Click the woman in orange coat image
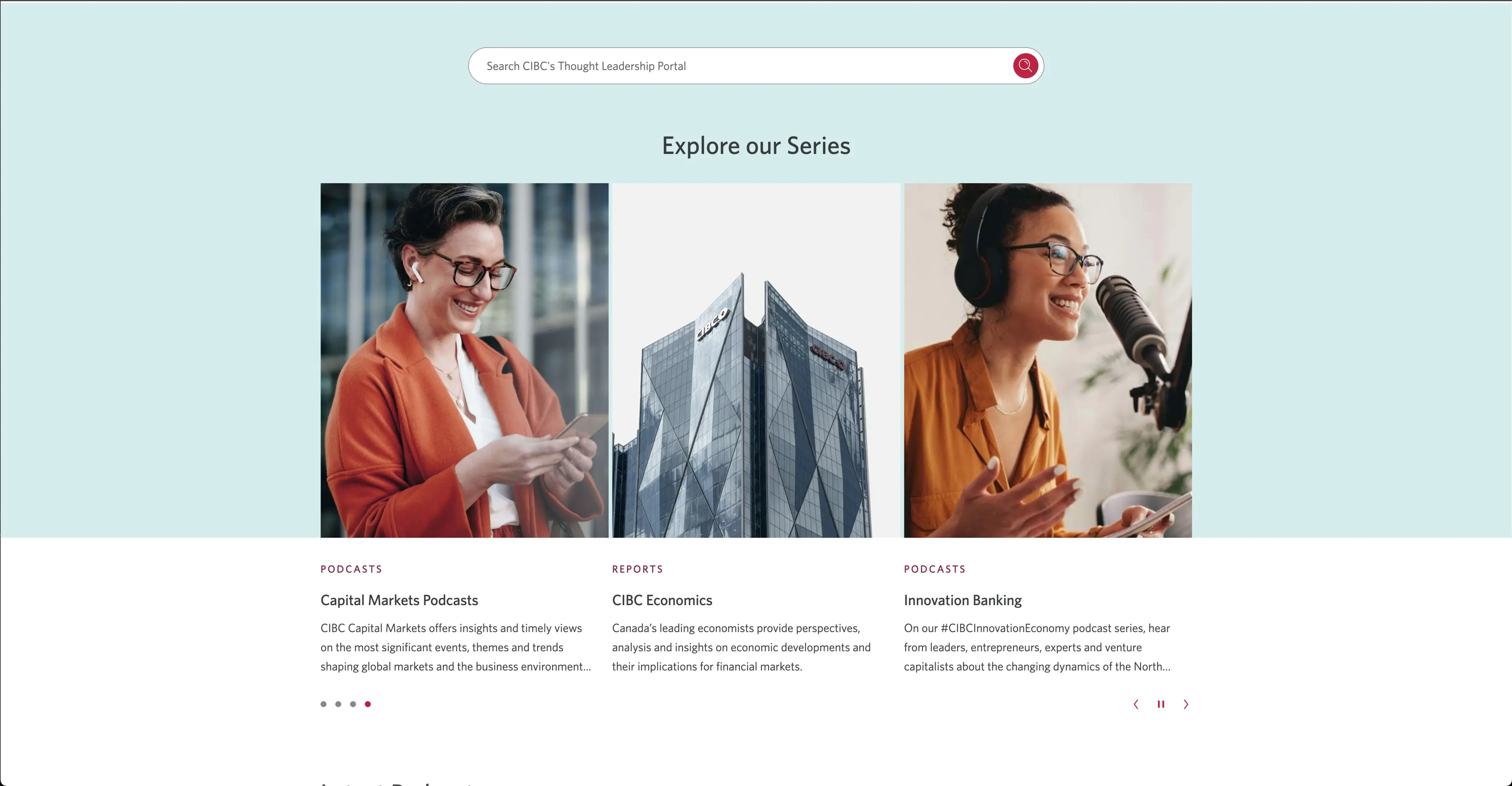Screen dimensions: 1512x786 click(464, 360)
